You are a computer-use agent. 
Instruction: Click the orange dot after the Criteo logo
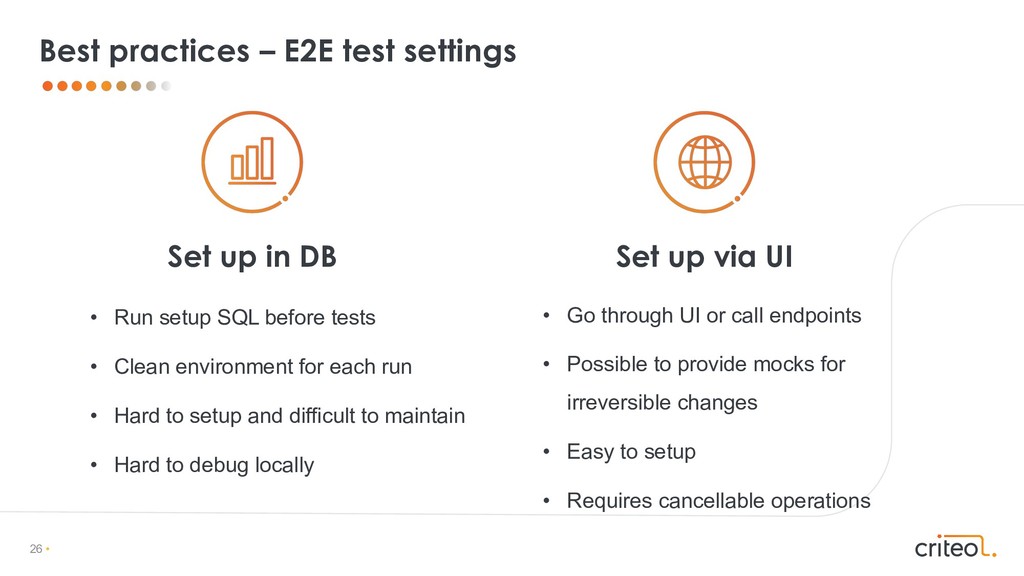click(x=993, y=553)
